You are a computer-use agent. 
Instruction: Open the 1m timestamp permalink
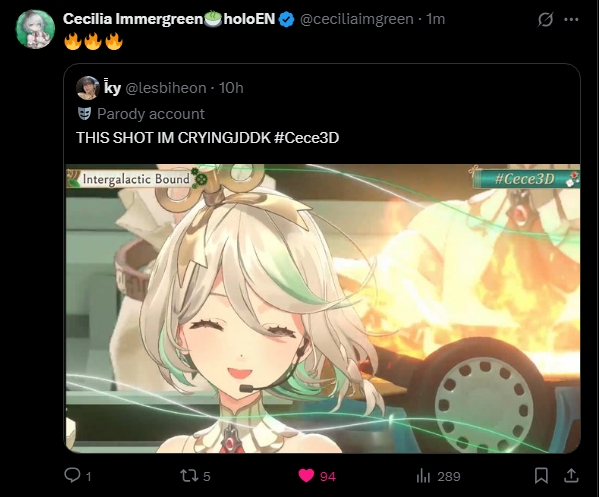click(435, 19)
